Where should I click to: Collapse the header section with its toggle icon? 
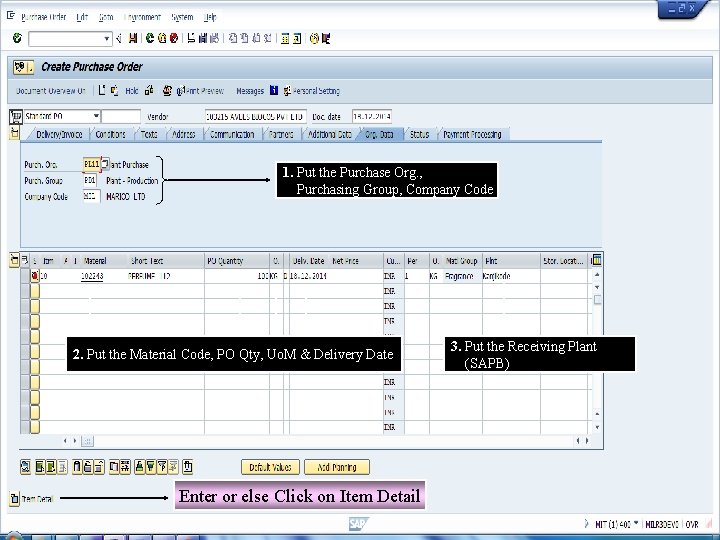coord(15,133)
